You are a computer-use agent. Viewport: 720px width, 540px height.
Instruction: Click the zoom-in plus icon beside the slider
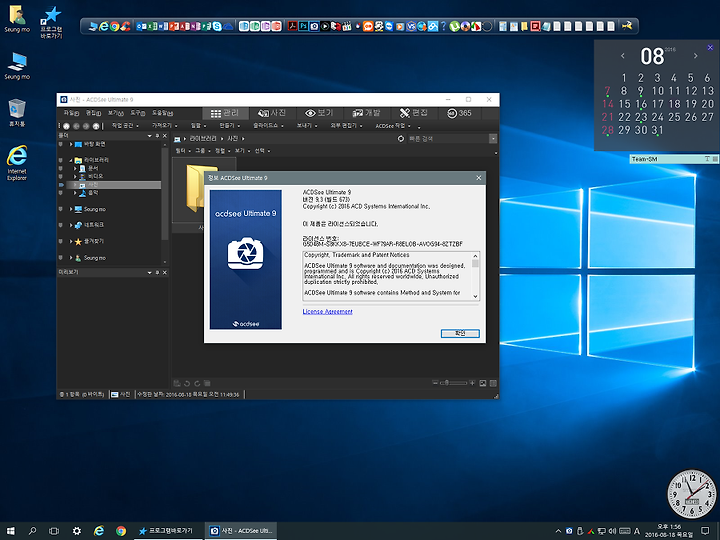[472, 383]
